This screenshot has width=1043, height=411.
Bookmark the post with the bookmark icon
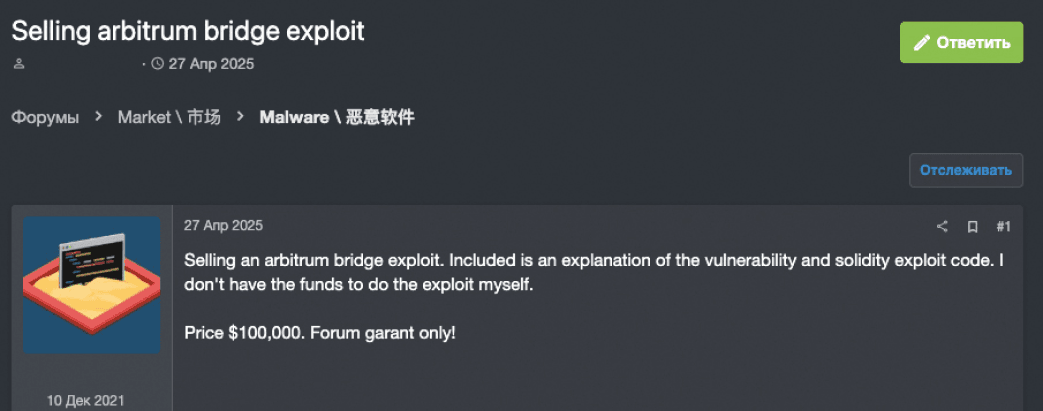coord(972,226)
